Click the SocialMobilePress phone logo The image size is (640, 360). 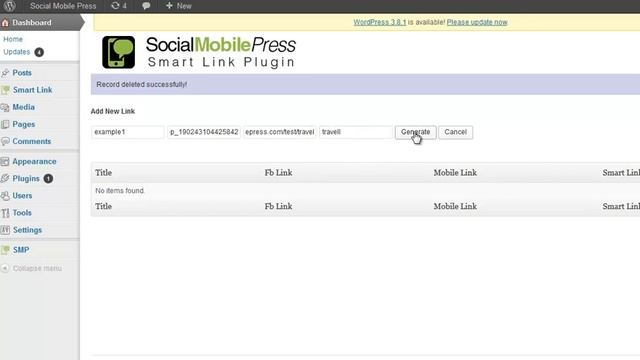tap(118, 52)
